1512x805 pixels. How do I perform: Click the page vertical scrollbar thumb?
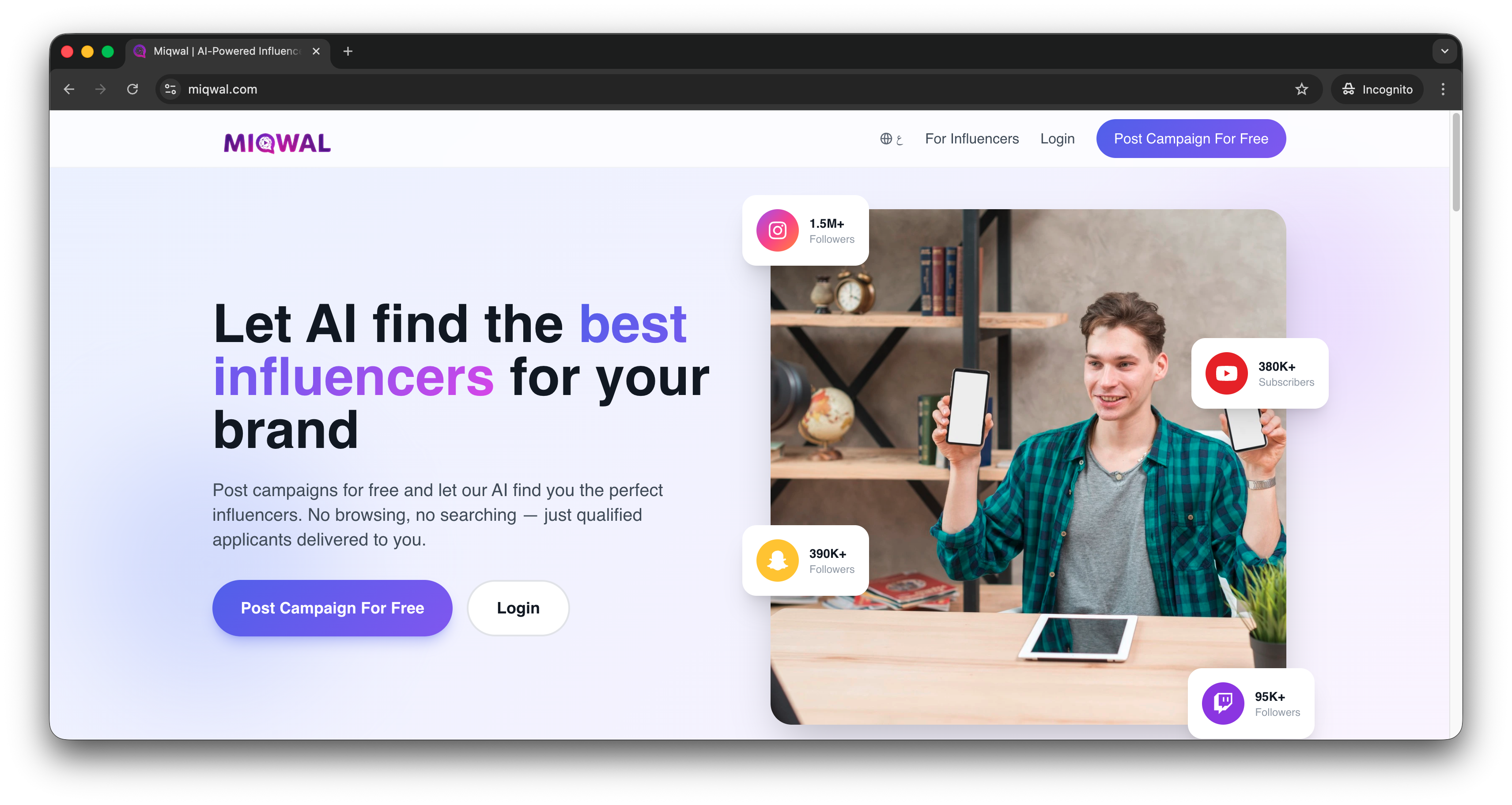(x=1455, y=162)
